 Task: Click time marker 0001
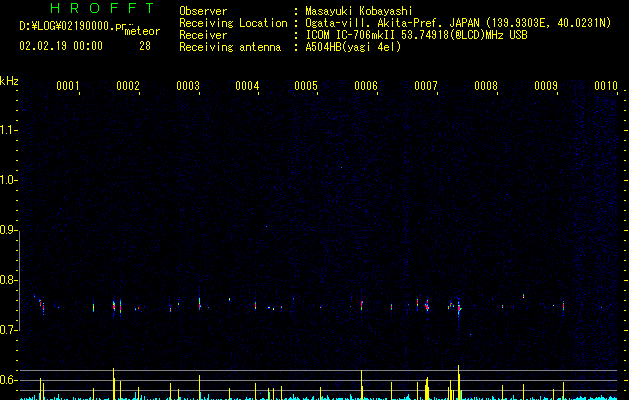pyautogui.click(x=67, y=85)
